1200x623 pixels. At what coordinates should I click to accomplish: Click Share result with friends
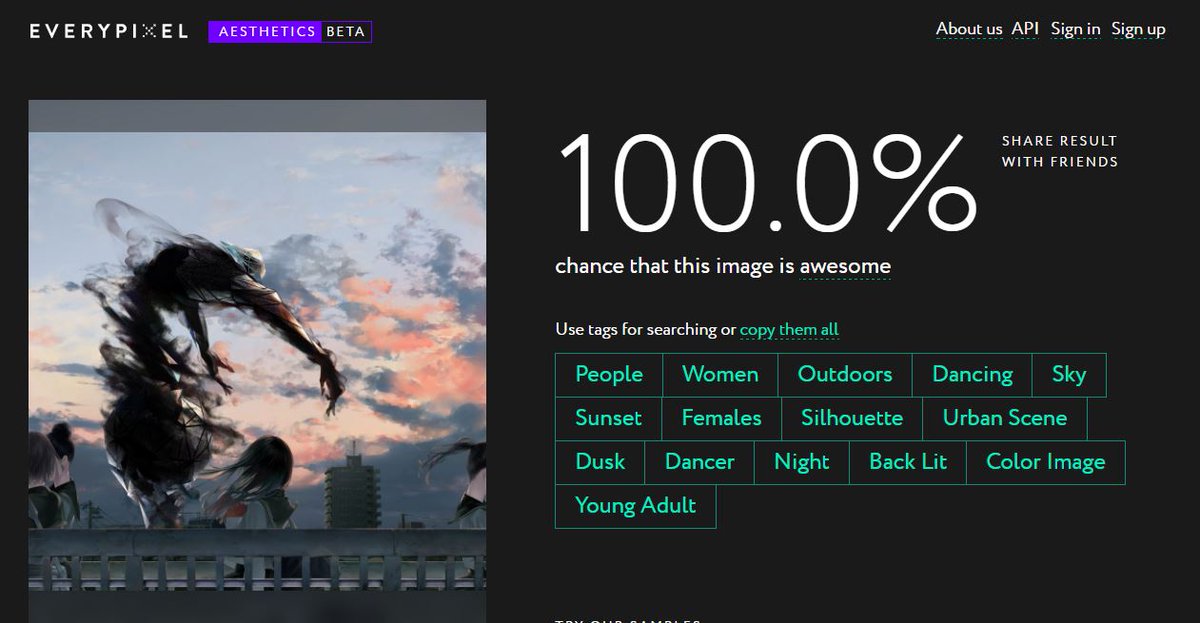coord(1060,151)
